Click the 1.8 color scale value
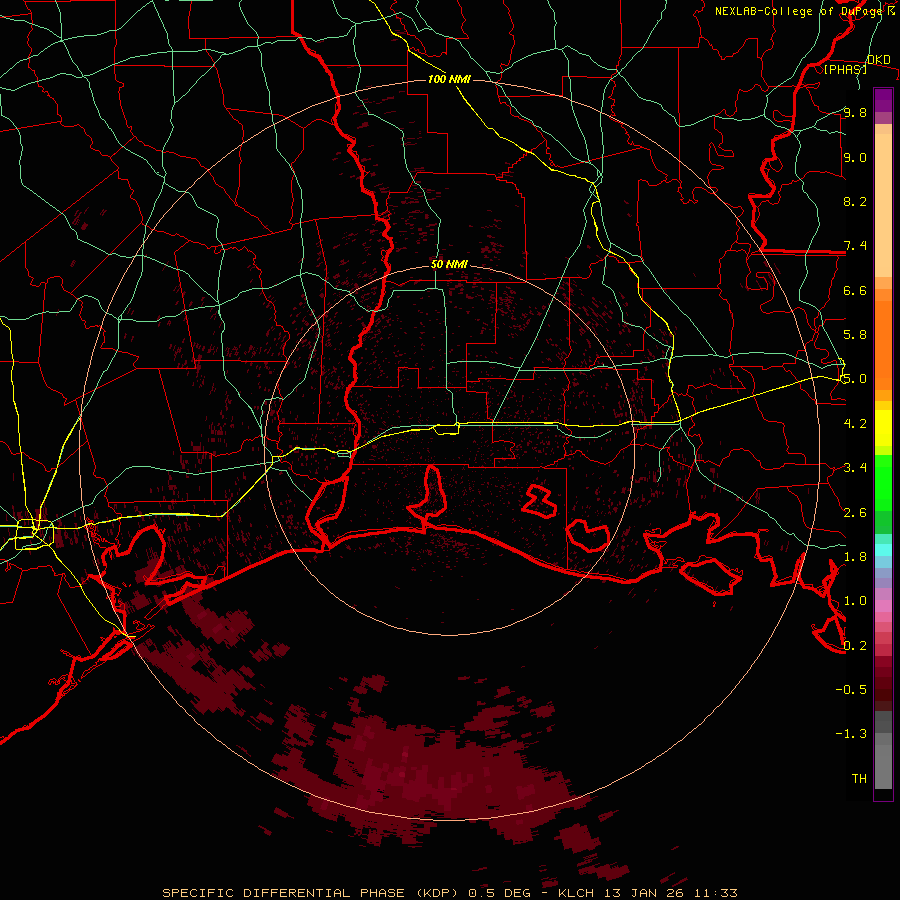The height and width of the screenshot is (900, 900). pos(855,557)
